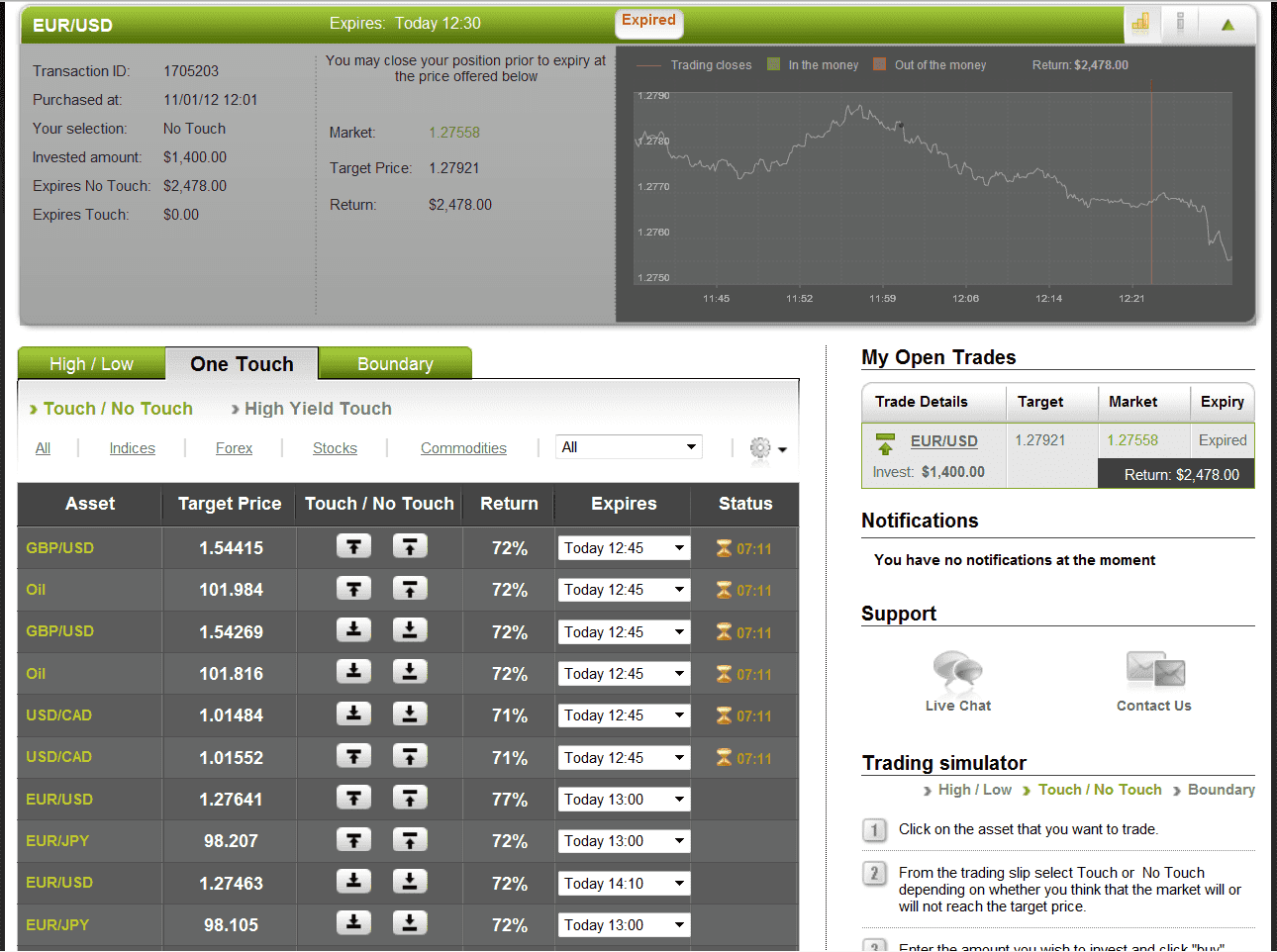Toggle Touch option for EUR/JPY 98.207
Image resolution: width=1277 pixels, height=952 pixels.
(353, 840)
